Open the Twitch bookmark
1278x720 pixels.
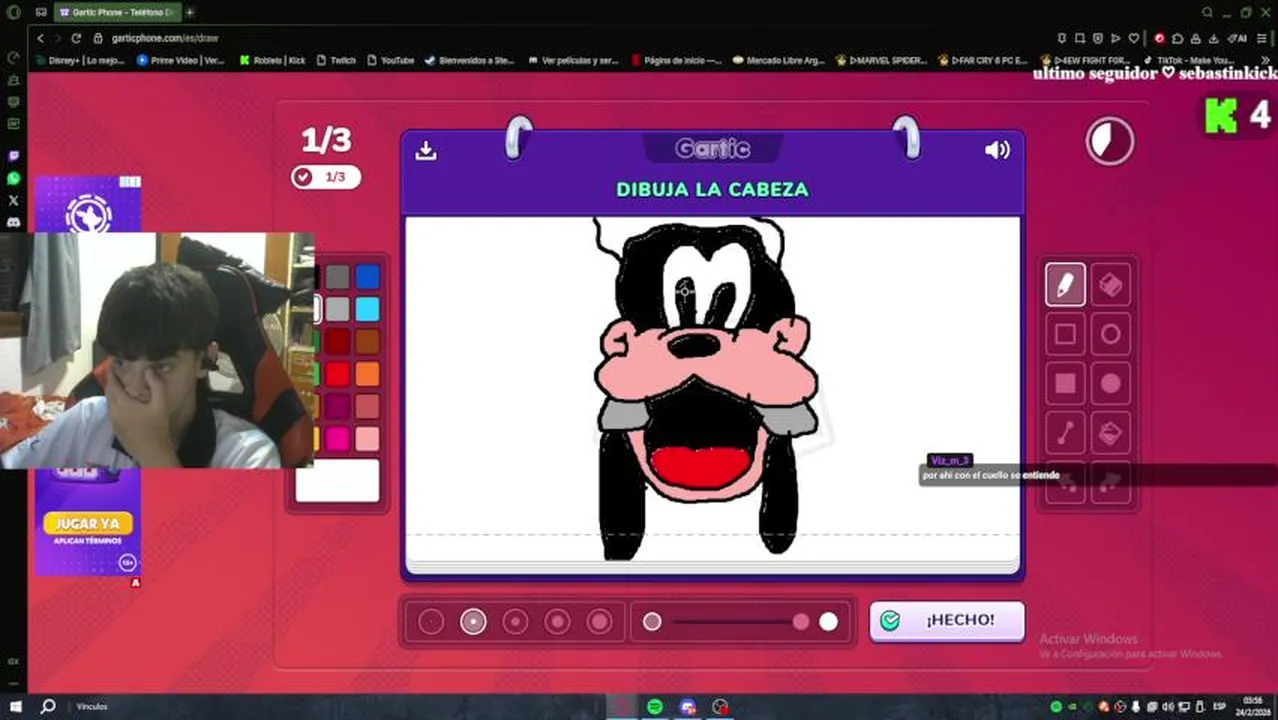(x=337, y=60)
